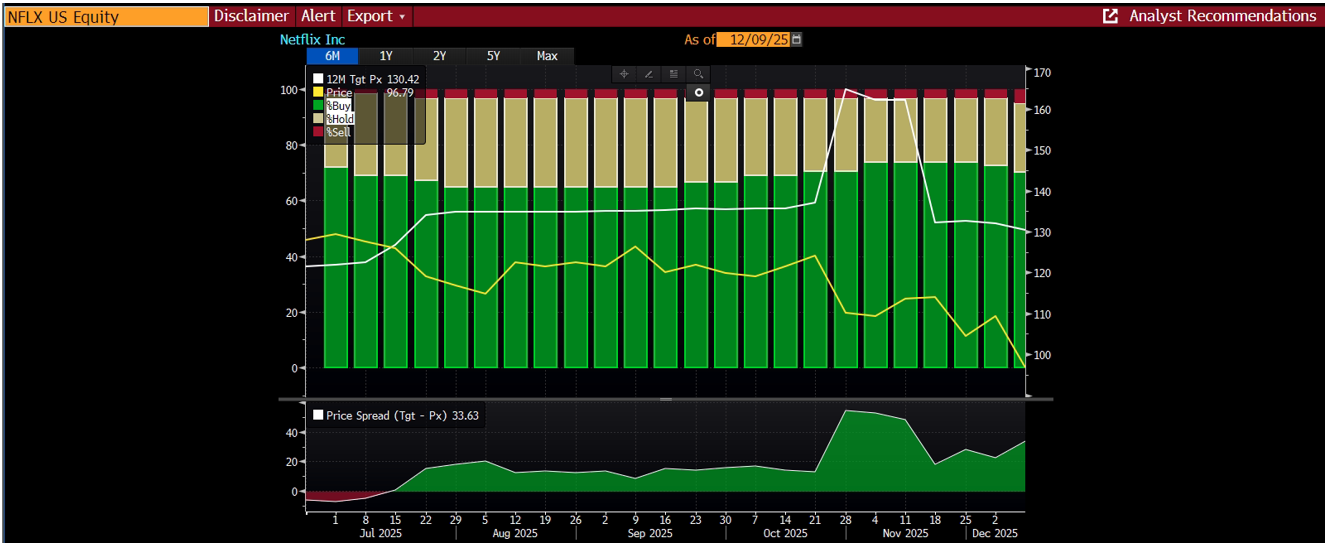The width and height of the screenshot is (1327, 544).
Task: Click the red %Sell legend swatch
Action: click(318, 132)
